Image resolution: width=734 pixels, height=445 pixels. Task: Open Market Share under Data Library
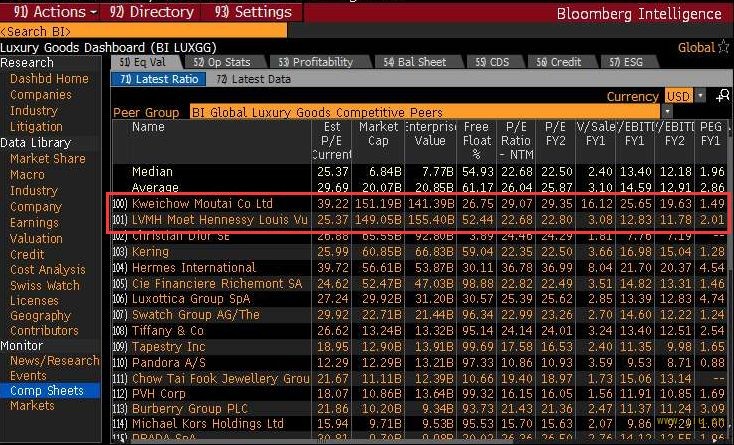(48, 159)
